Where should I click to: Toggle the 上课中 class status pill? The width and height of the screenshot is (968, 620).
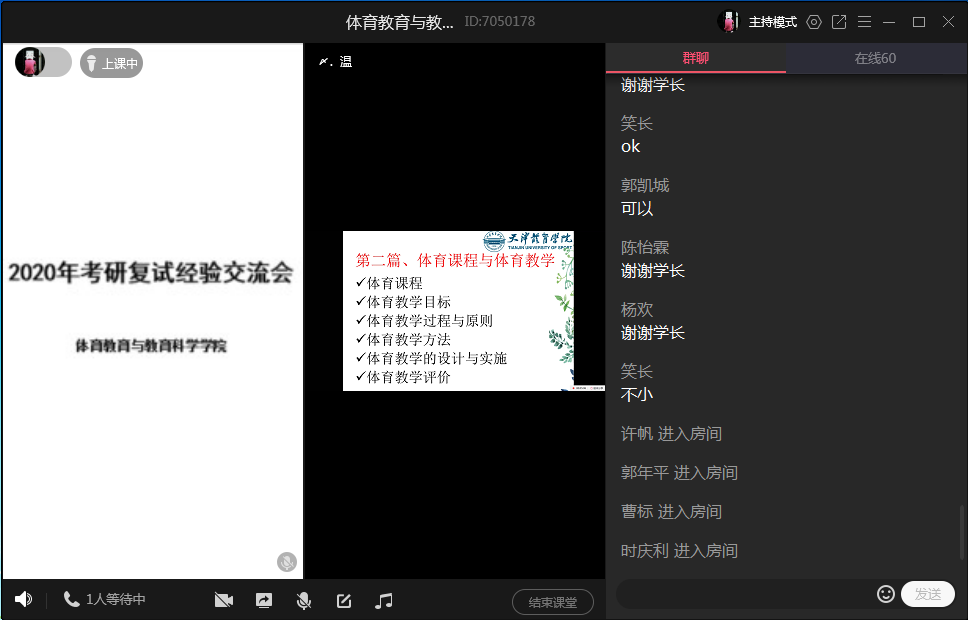[111, 64]
